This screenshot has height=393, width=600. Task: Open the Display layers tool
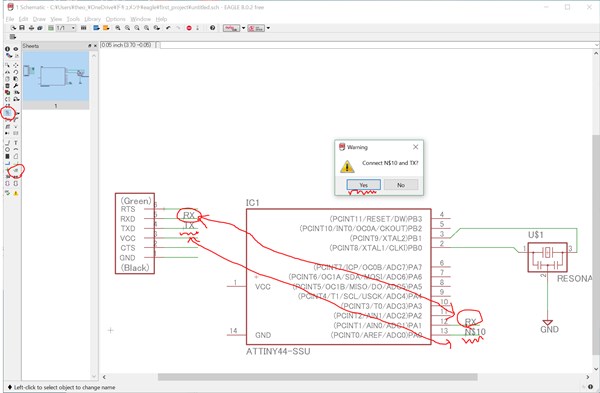(8, 56)
